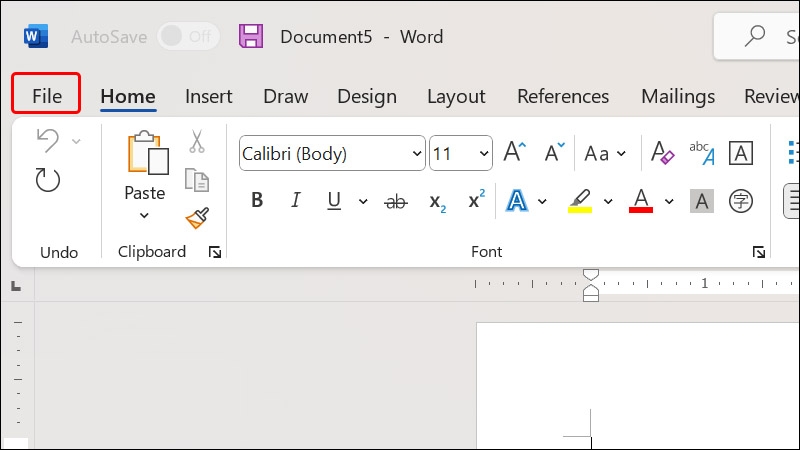This screenshot has height=450, width=800.
Task: Click the tab stop selector at ruler corner
Action: [16, 287]
